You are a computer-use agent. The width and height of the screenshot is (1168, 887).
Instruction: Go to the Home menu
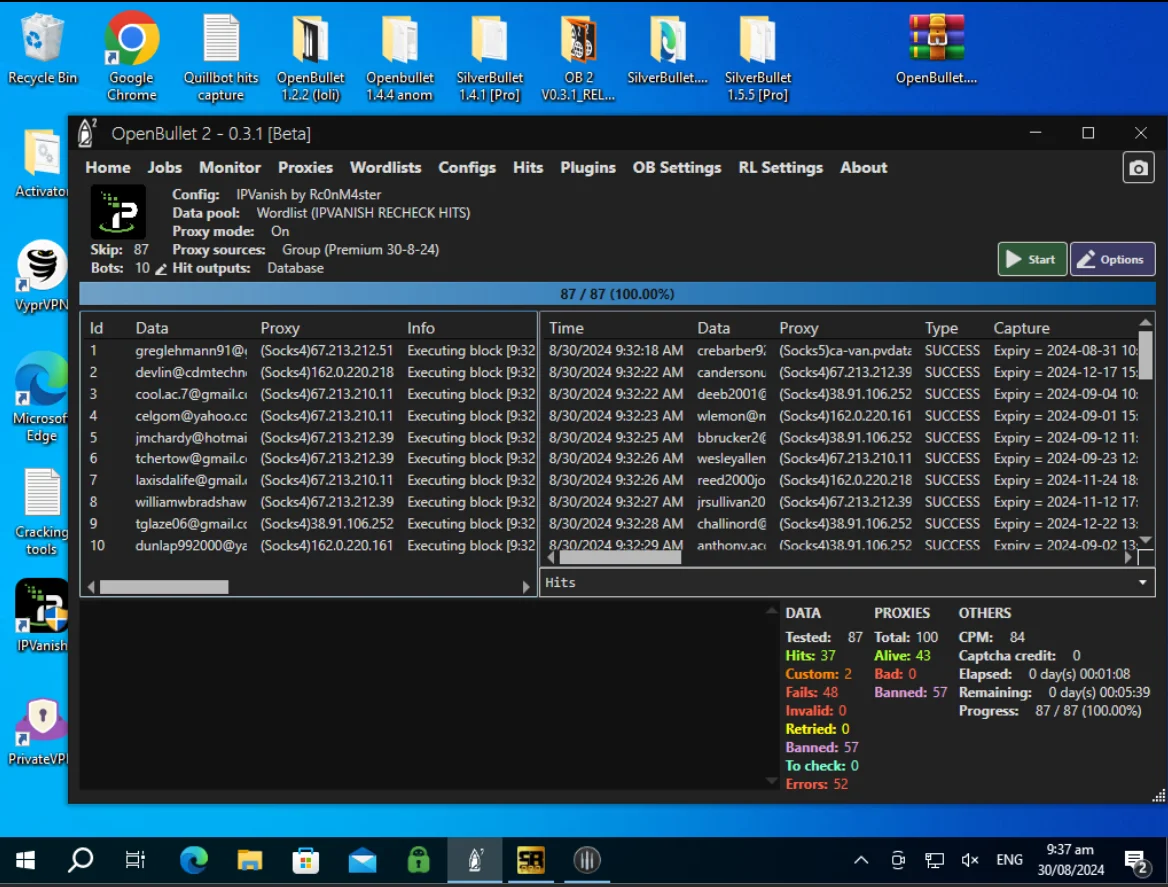coord(108,168)
